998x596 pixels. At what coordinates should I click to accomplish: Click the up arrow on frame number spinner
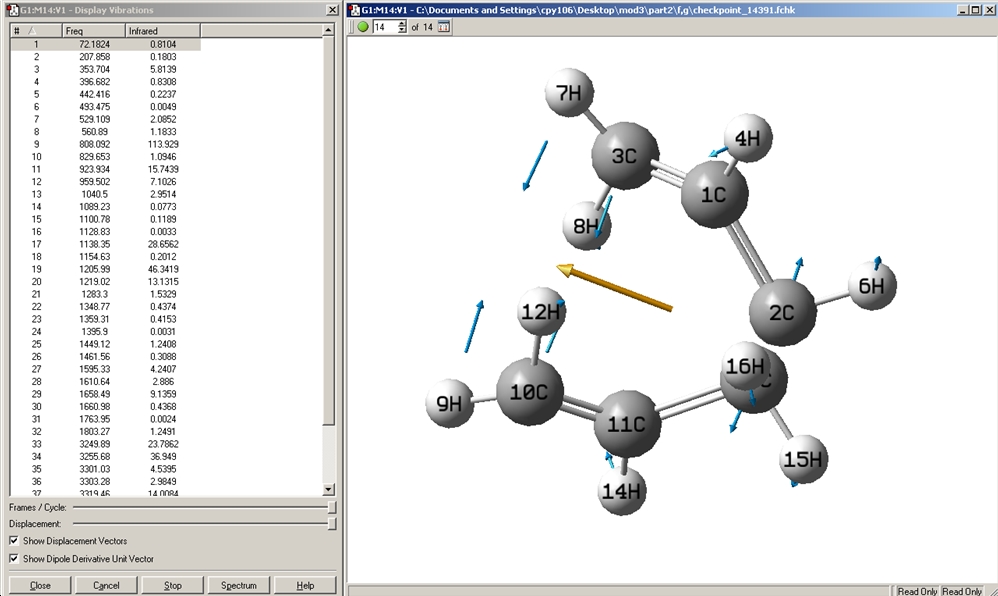[x=402, y=24]
